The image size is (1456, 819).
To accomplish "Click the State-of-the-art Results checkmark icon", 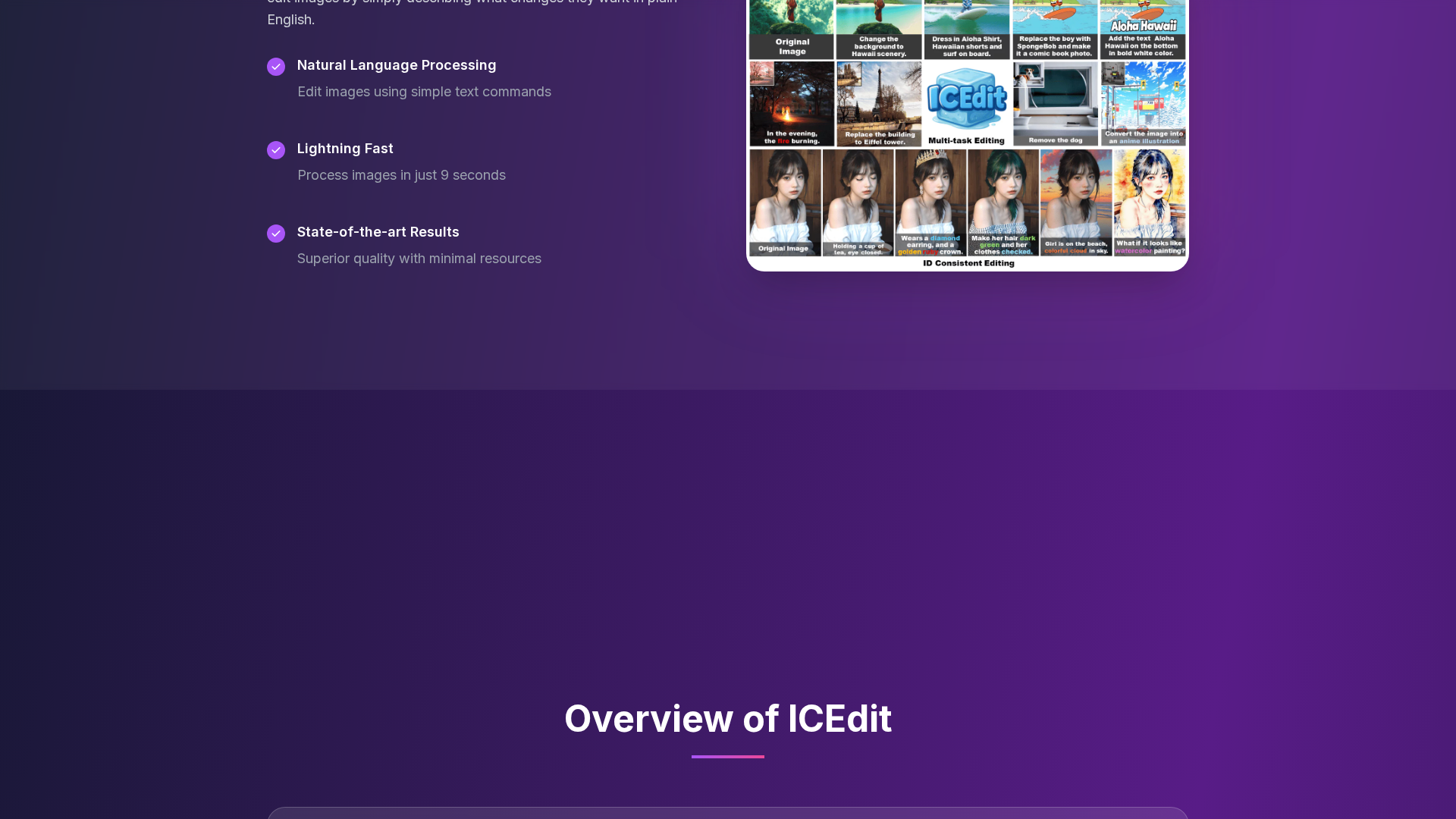I will point(276,234).
